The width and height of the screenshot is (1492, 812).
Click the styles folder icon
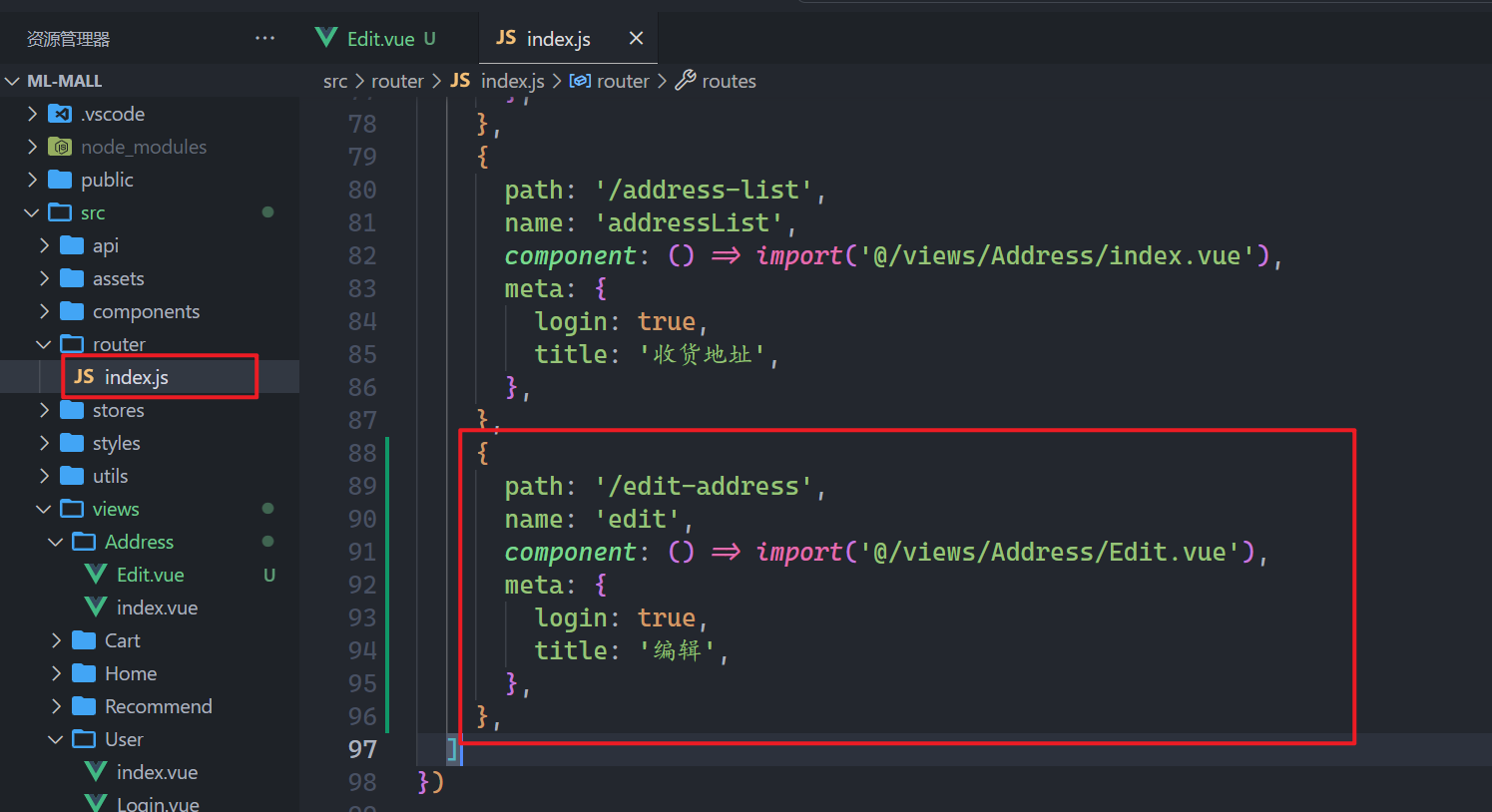click(72, 443)
